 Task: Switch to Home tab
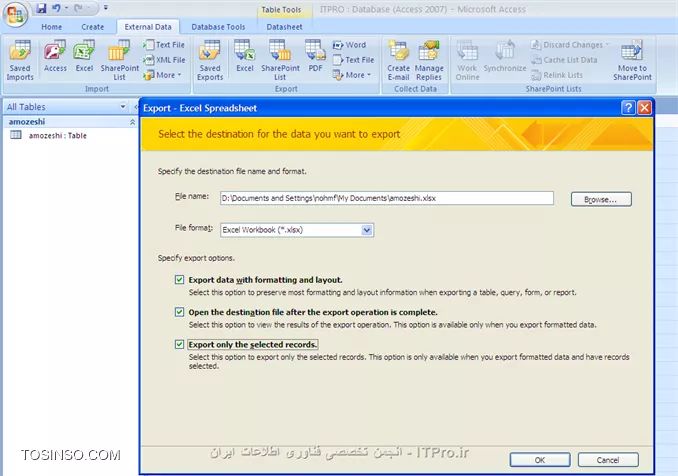click(51, 27)
